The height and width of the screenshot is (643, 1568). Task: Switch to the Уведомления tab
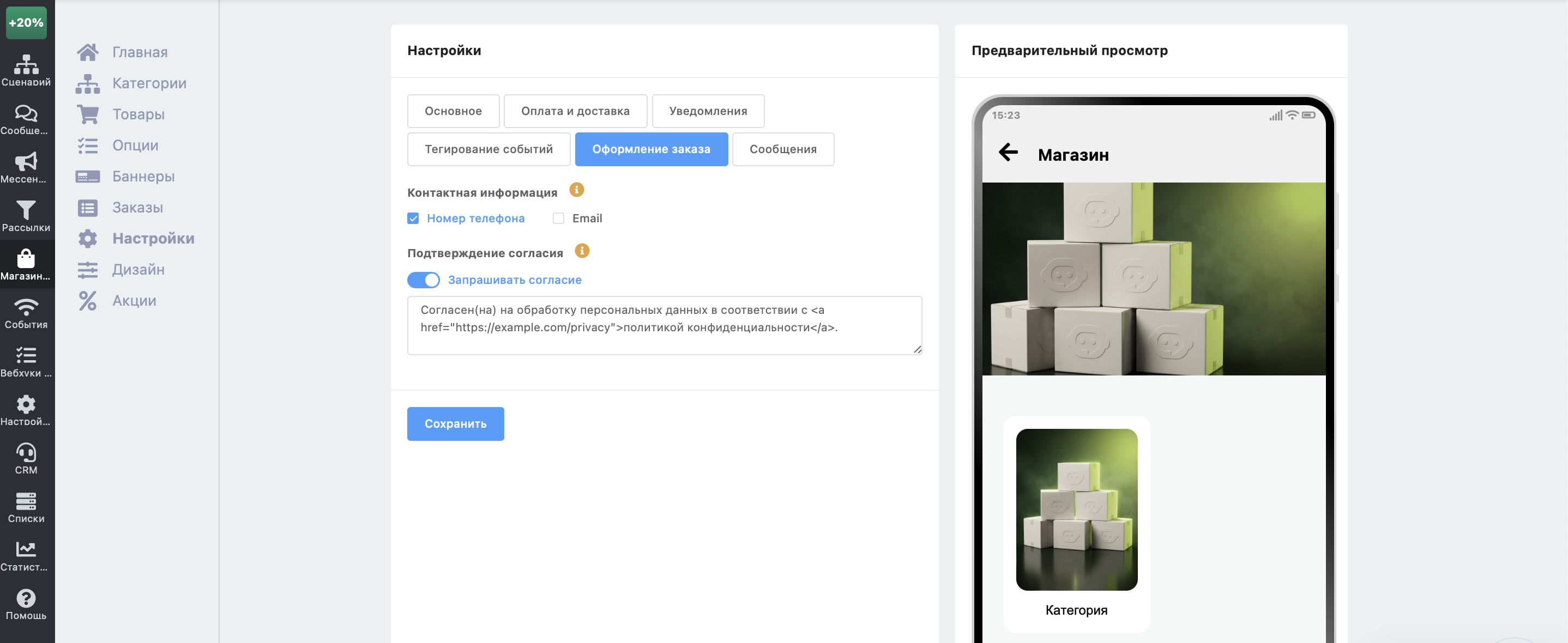(x=708, y=111)
